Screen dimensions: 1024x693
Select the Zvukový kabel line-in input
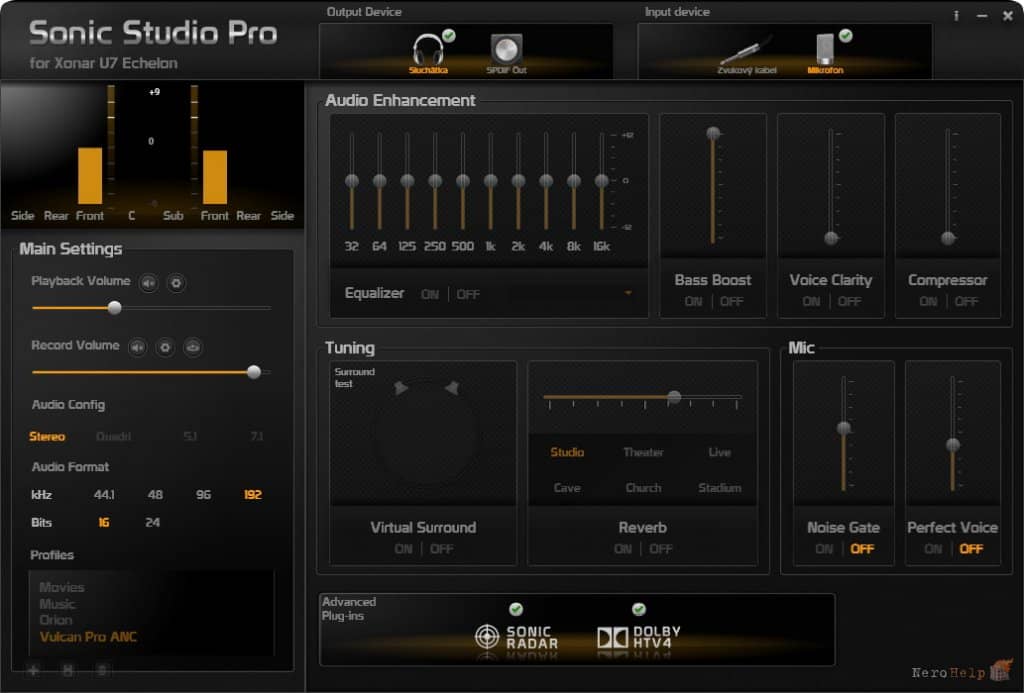click(x=746, y=56)
